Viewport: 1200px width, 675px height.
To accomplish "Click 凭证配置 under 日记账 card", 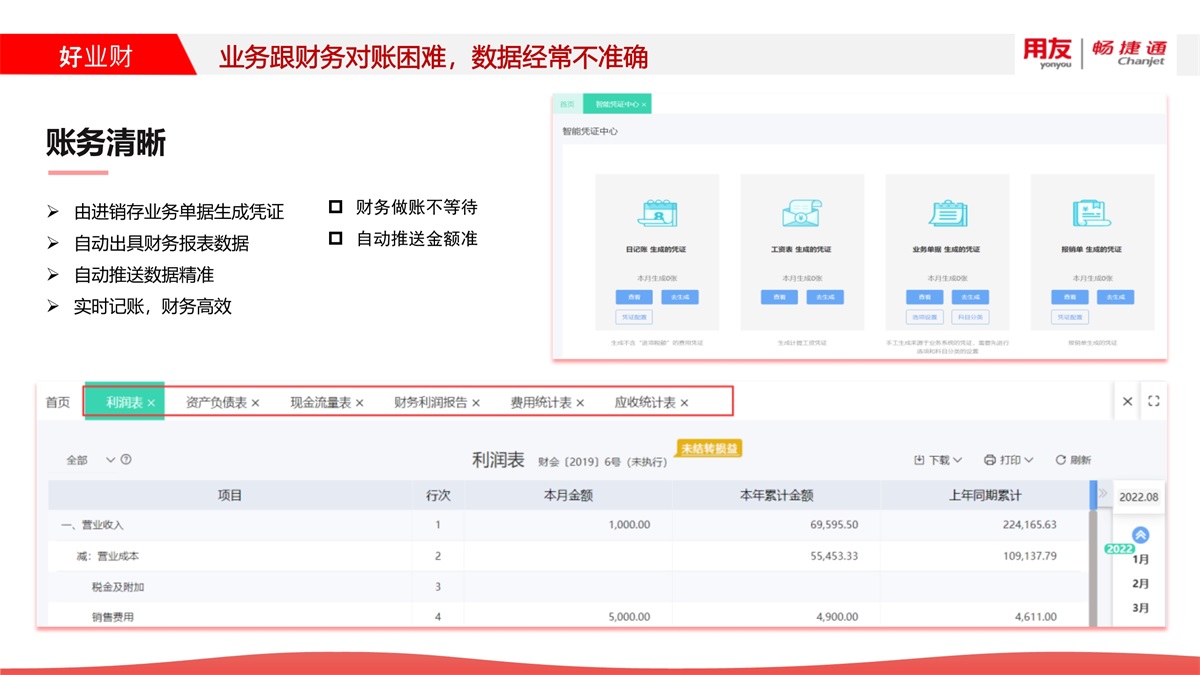I will pos(633,317).
